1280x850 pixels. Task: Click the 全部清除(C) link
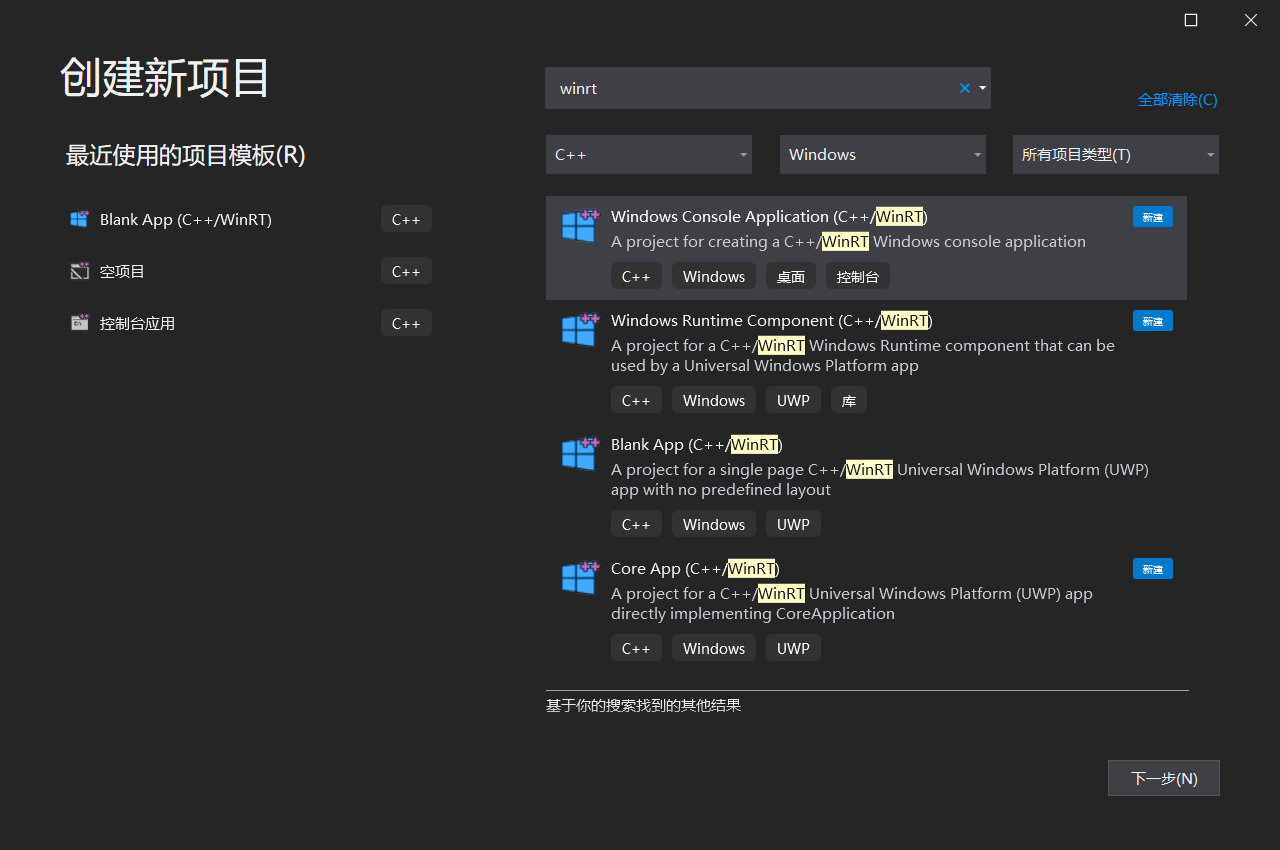(1177, 99)
